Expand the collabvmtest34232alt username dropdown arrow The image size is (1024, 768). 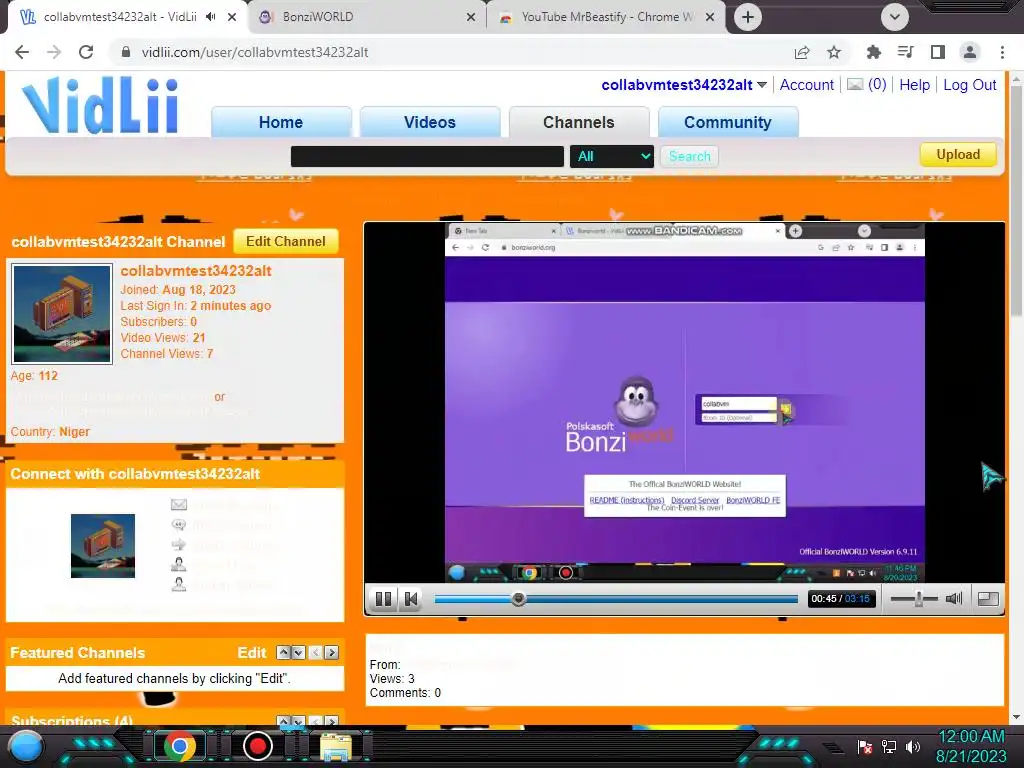coord(761,85)
